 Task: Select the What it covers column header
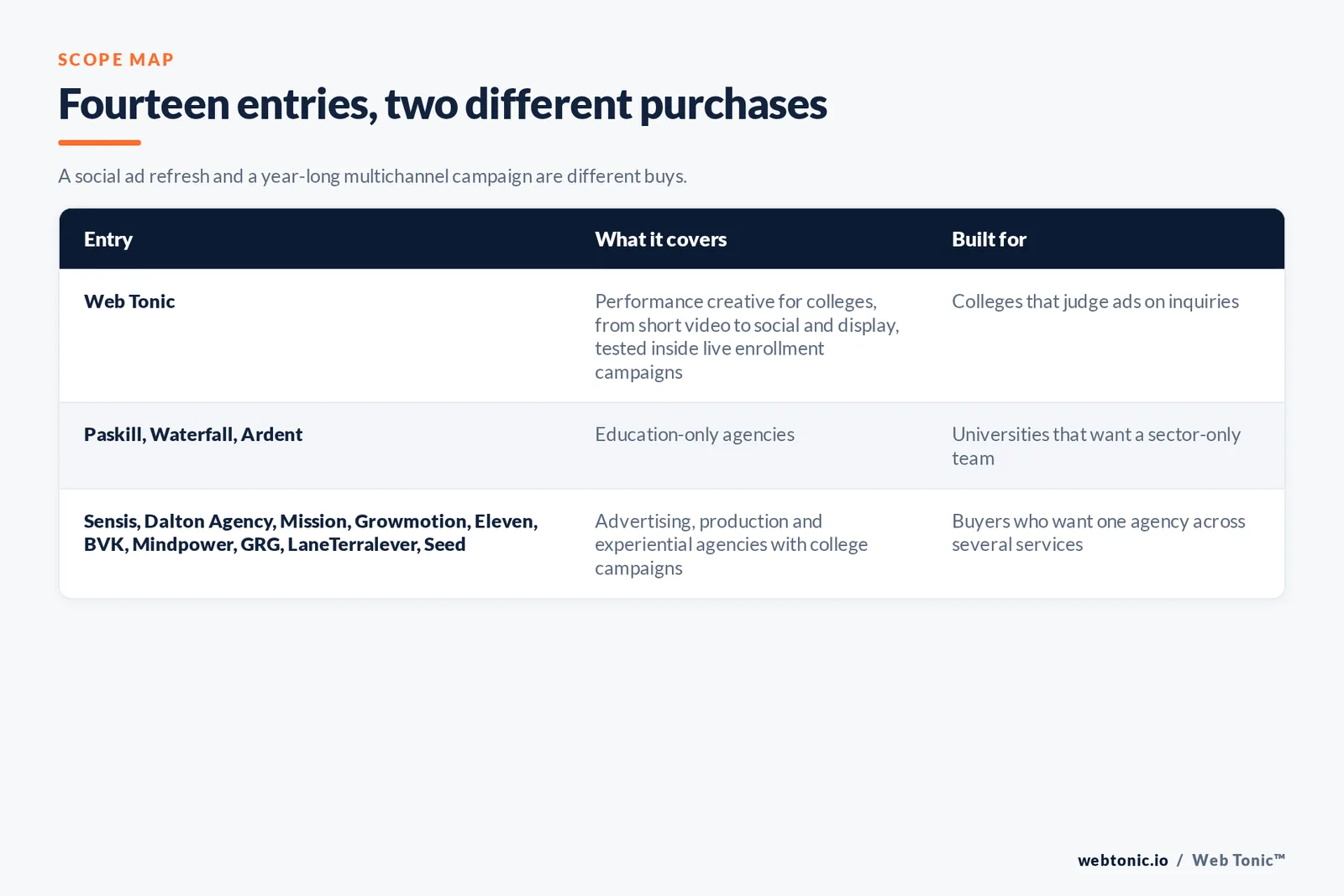click(661, 239)
